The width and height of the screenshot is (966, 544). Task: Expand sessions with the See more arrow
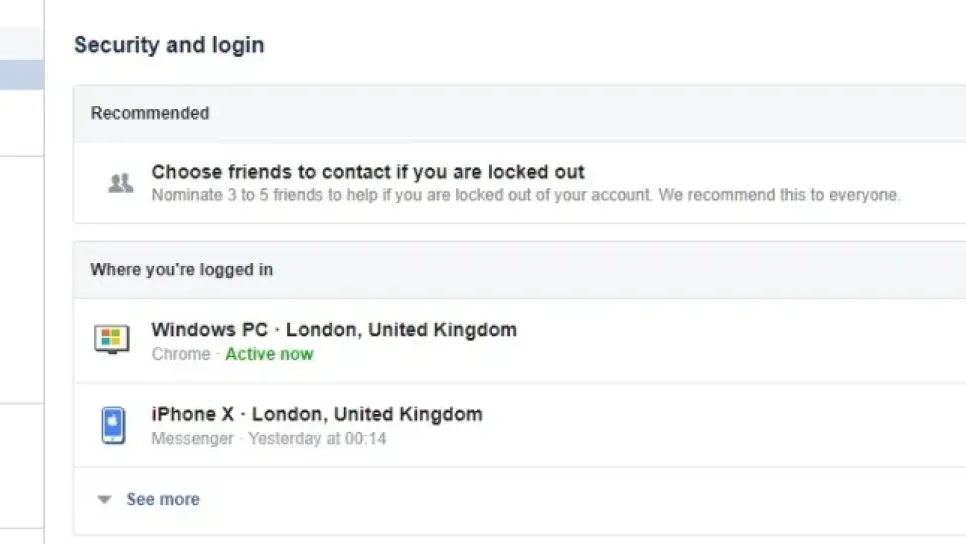(x=104, y=499)
